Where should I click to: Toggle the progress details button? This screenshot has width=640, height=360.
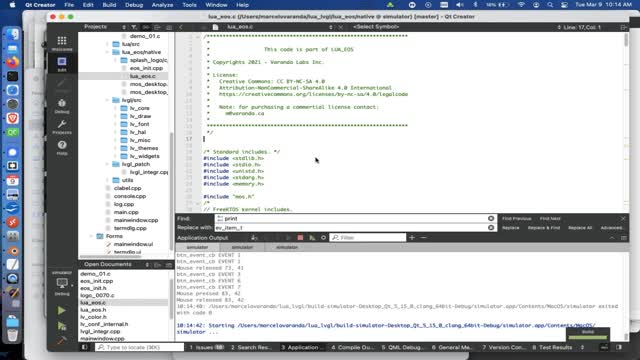(604, 347)
